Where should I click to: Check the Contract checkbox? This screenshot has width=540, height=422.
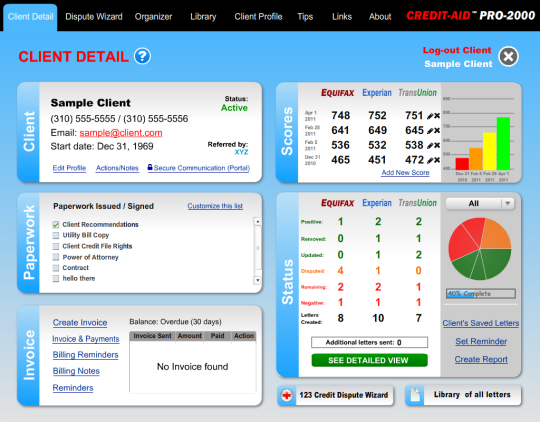[55, 268]
